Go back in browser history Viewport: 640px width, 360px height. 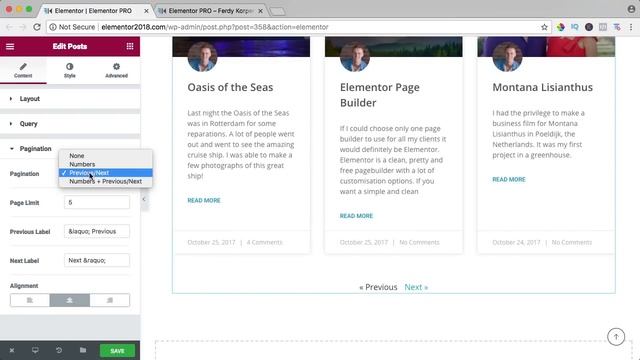pyautogui.click(x=9, y=27)
